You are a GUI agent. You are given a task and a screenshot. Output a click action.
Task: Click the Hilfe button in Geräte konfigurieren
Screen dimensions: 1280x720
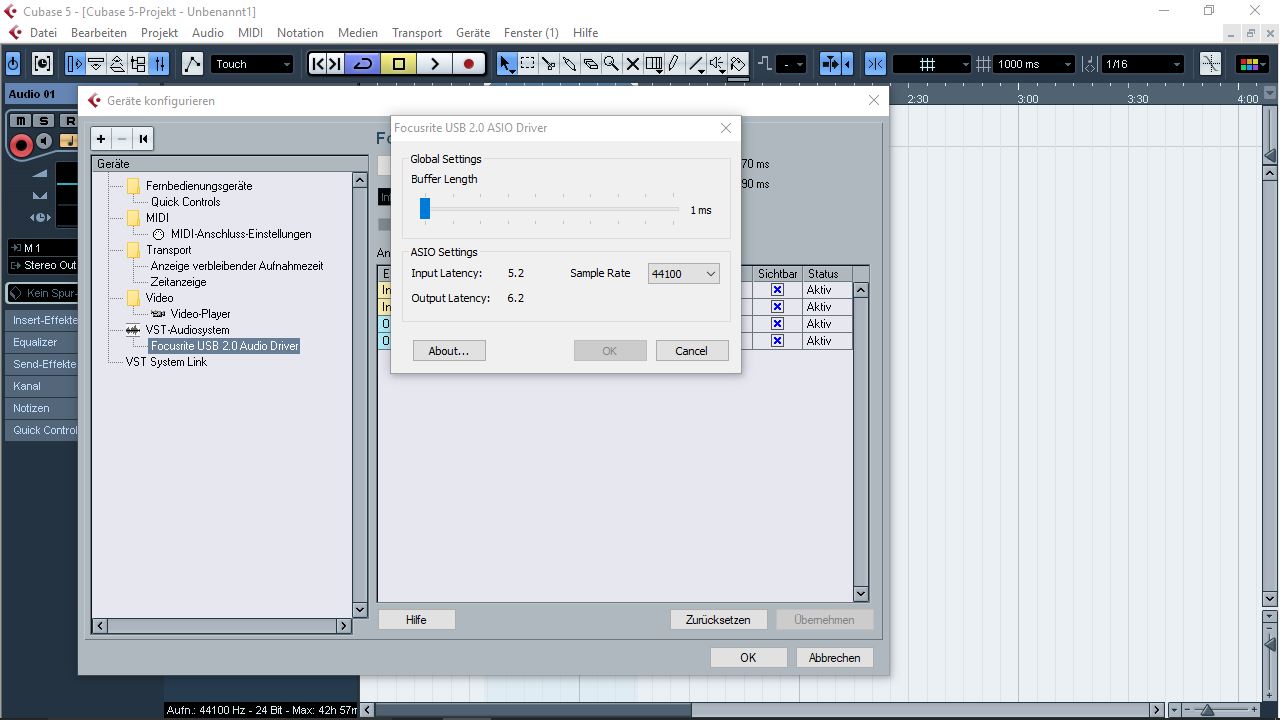[x=416, y=620]
